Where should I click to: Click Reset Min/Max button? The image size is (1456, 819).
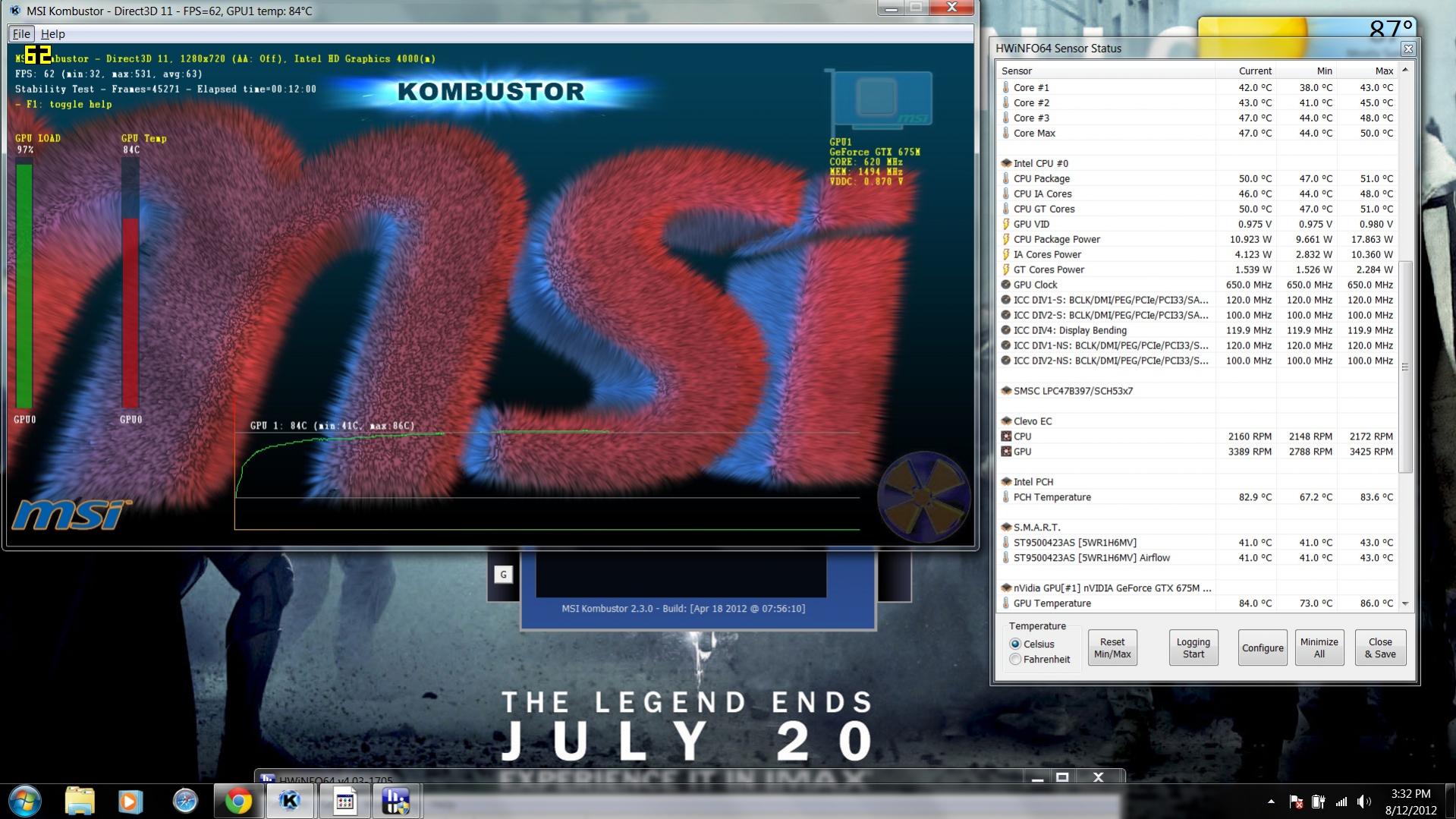click(1112, 647)
